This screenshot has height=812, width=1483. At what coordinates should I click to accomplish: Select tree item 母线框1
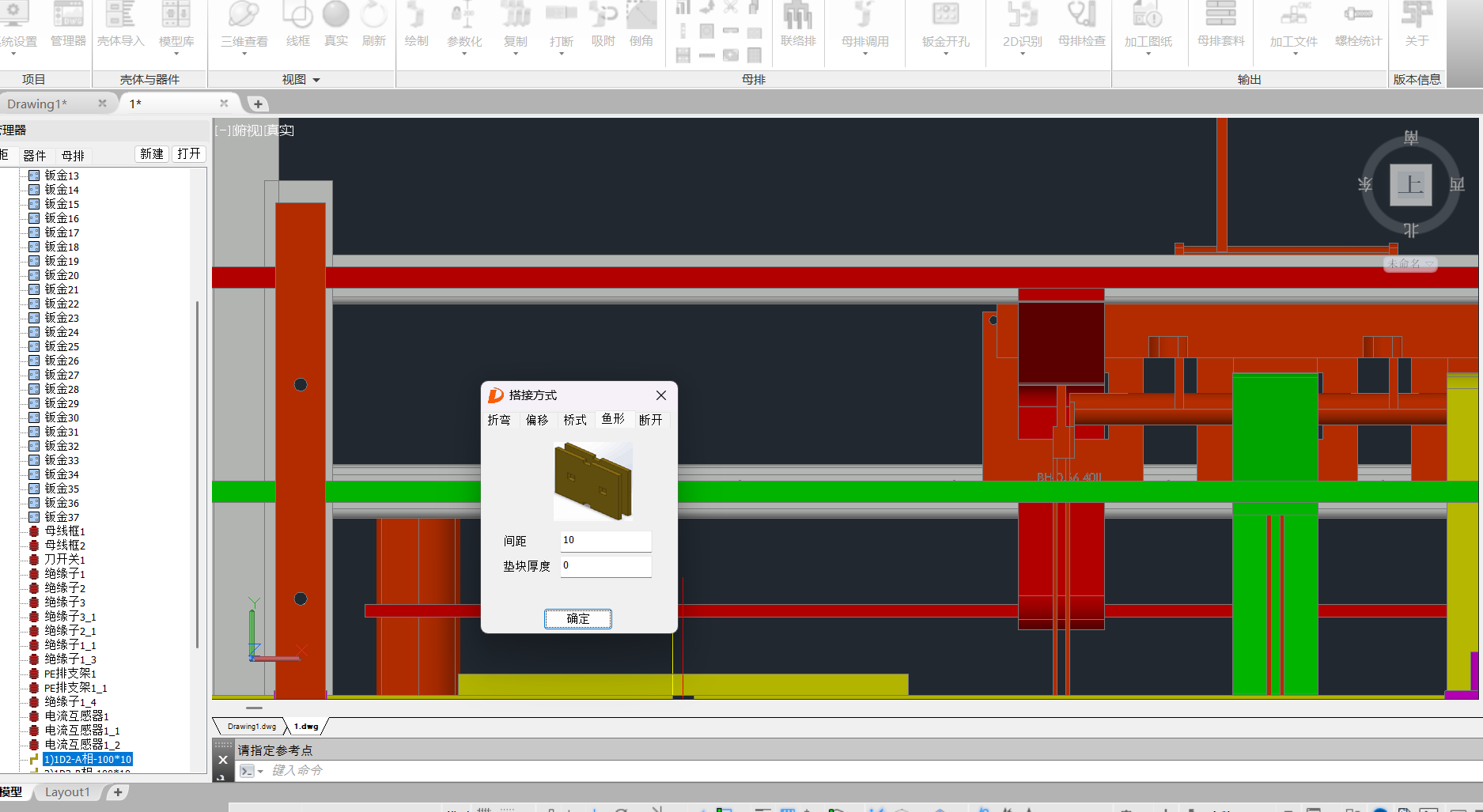click(65, 531)
